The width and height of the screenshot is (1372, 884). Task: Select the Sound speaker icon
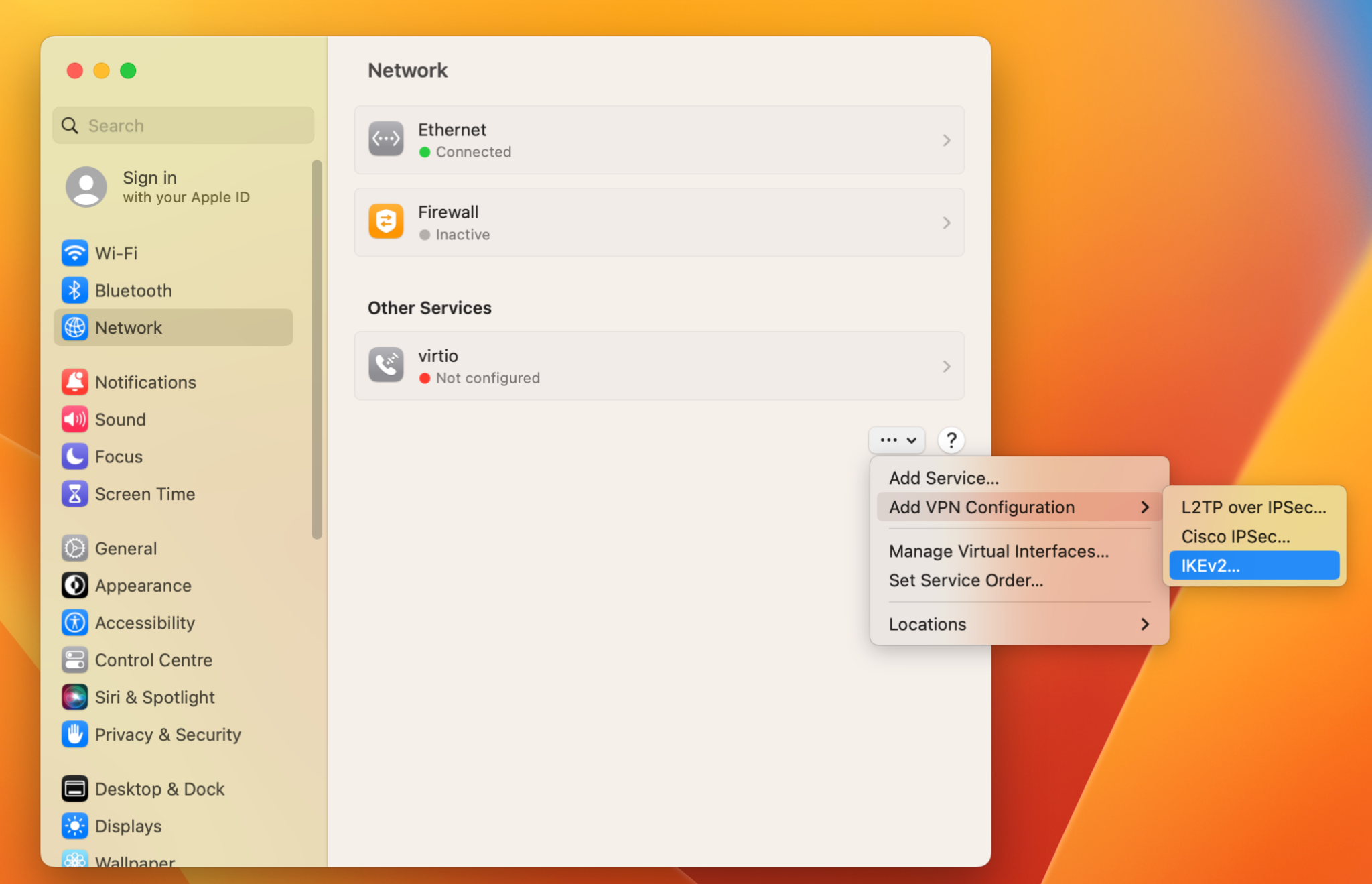click(74, 419)
